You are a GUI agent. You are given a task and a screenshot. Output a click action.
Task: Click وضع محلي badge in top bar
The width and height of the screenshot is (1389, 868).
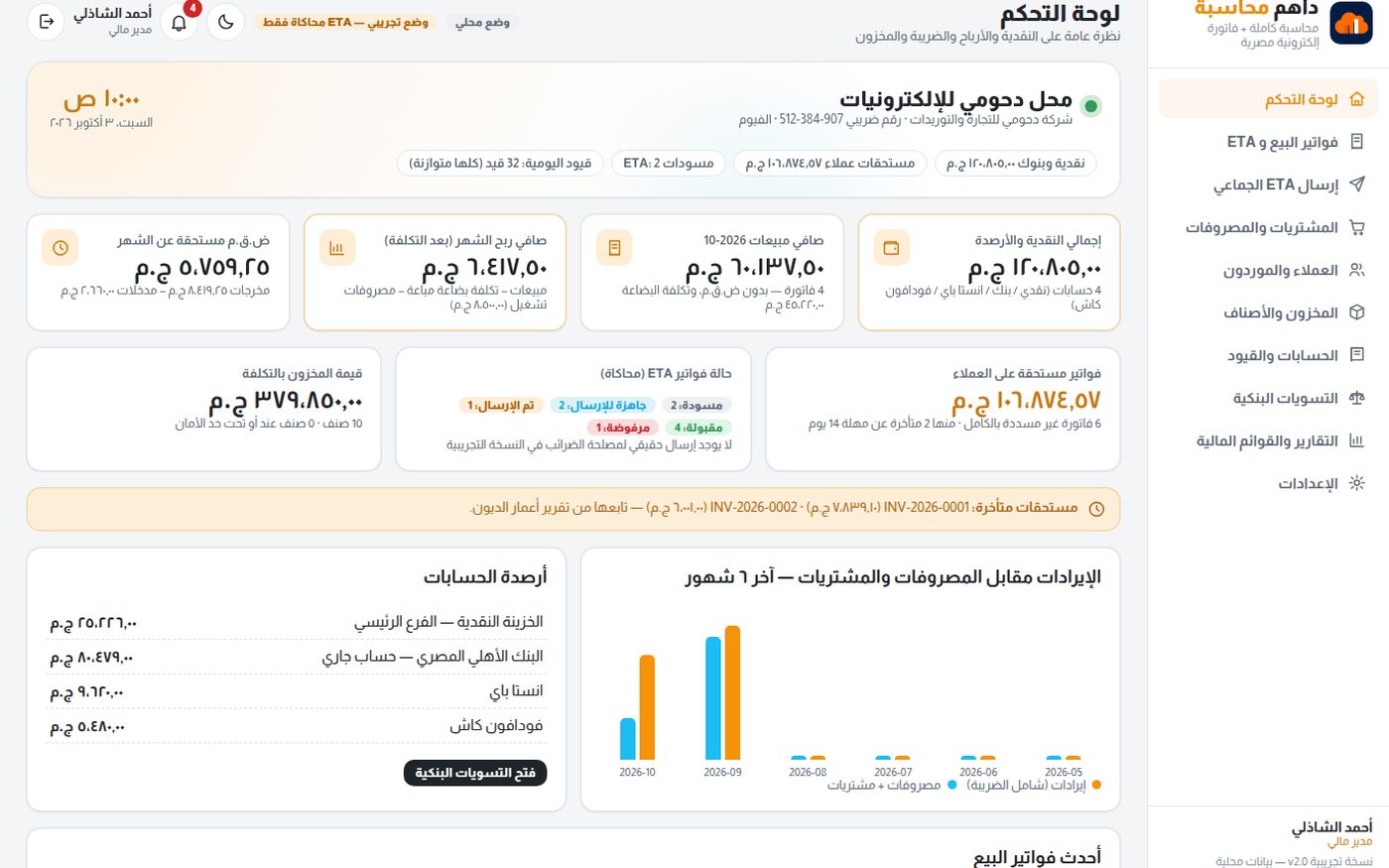click(x=483, y=22)
